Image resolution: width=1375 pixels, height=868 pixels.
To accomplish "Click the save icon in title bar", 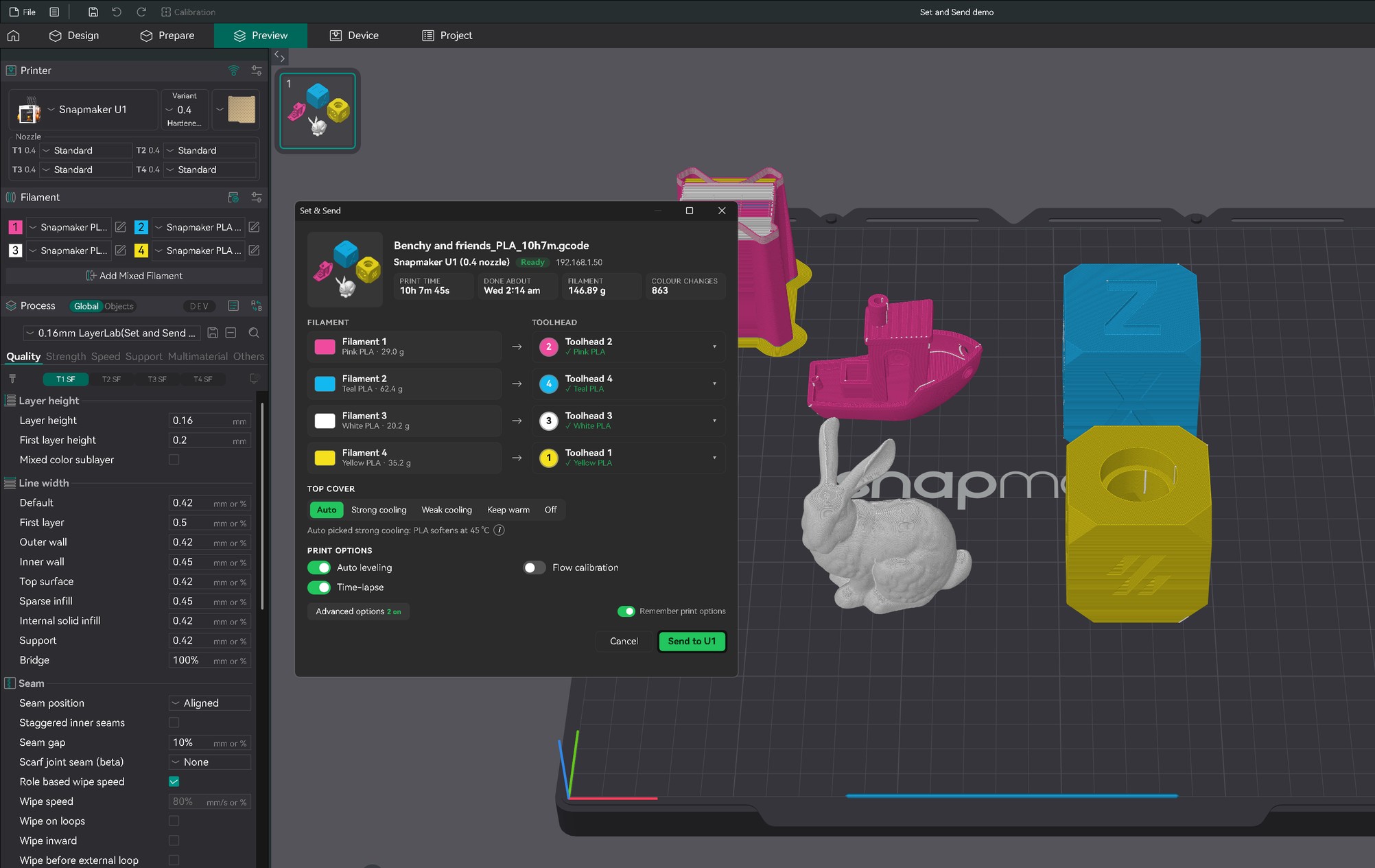I will (x=93, y=12).
